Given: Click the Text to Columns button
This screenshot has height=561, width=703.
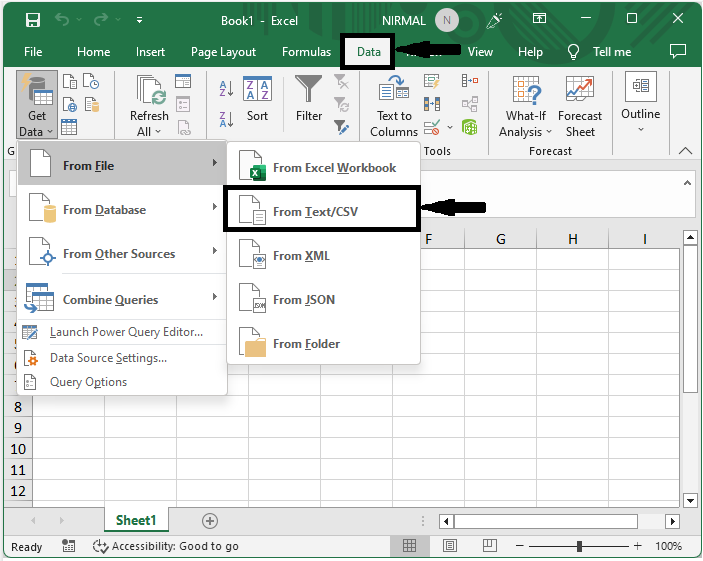Looking at the screenshot, I should click(394, 106).
